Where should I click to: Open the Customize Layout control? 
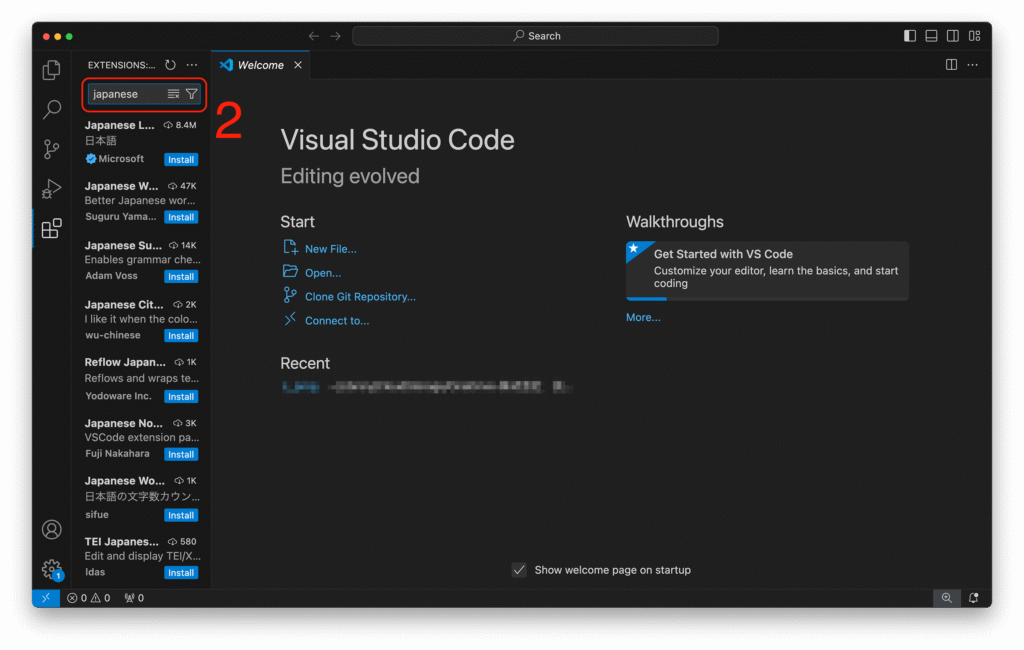pos(974,36)
